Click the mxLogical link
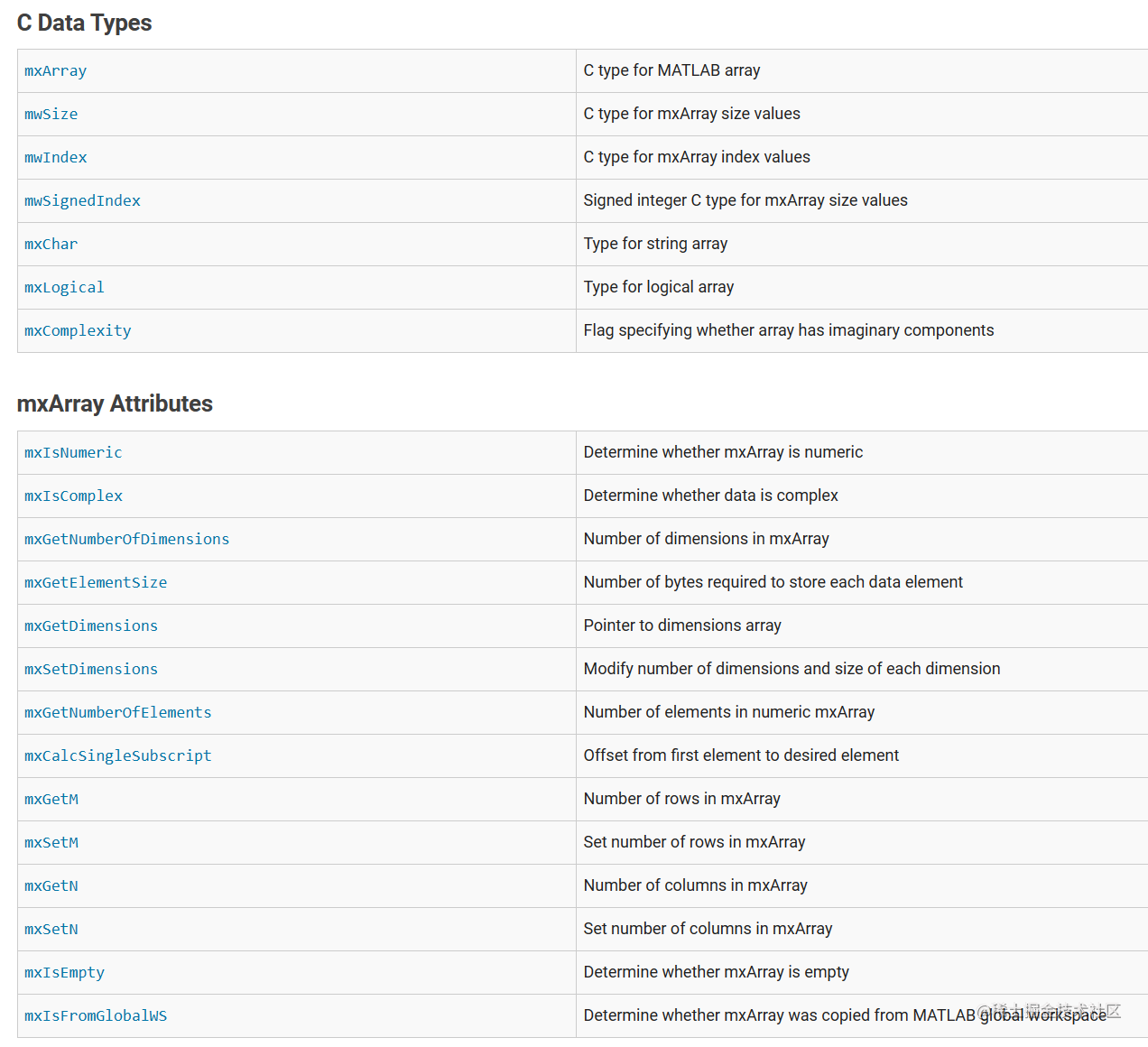1148x1047 pixels. (x=64, y=288)
